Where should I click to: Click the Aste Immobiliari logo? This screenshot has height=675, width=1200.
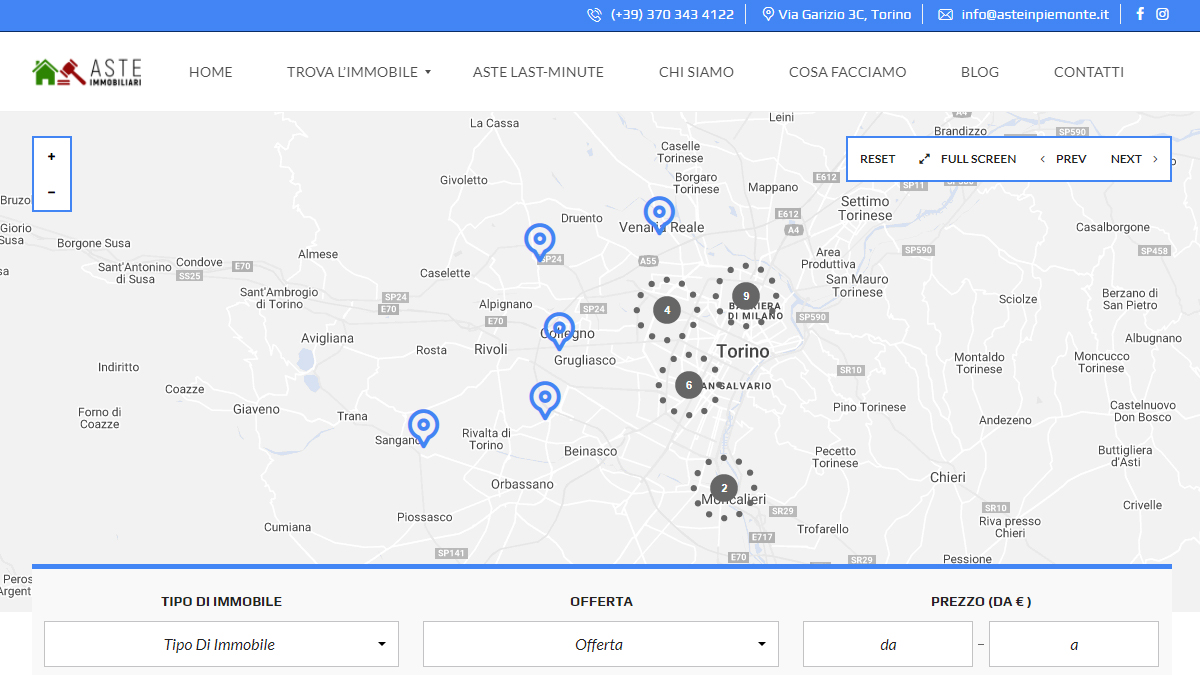[x=87, y=72]
